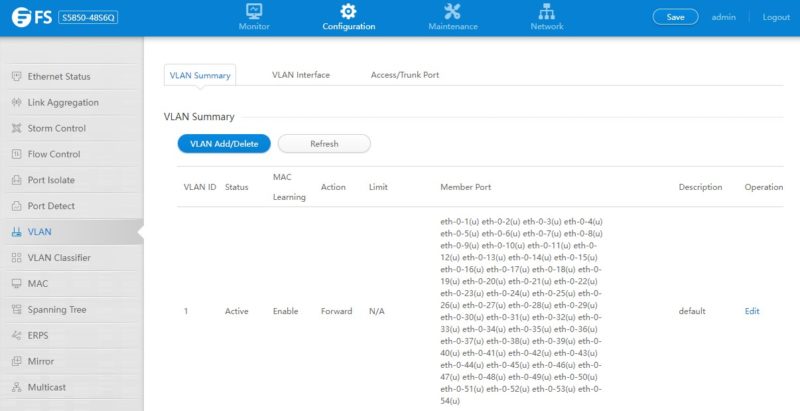Click the Save button

(x=676, y=17)
